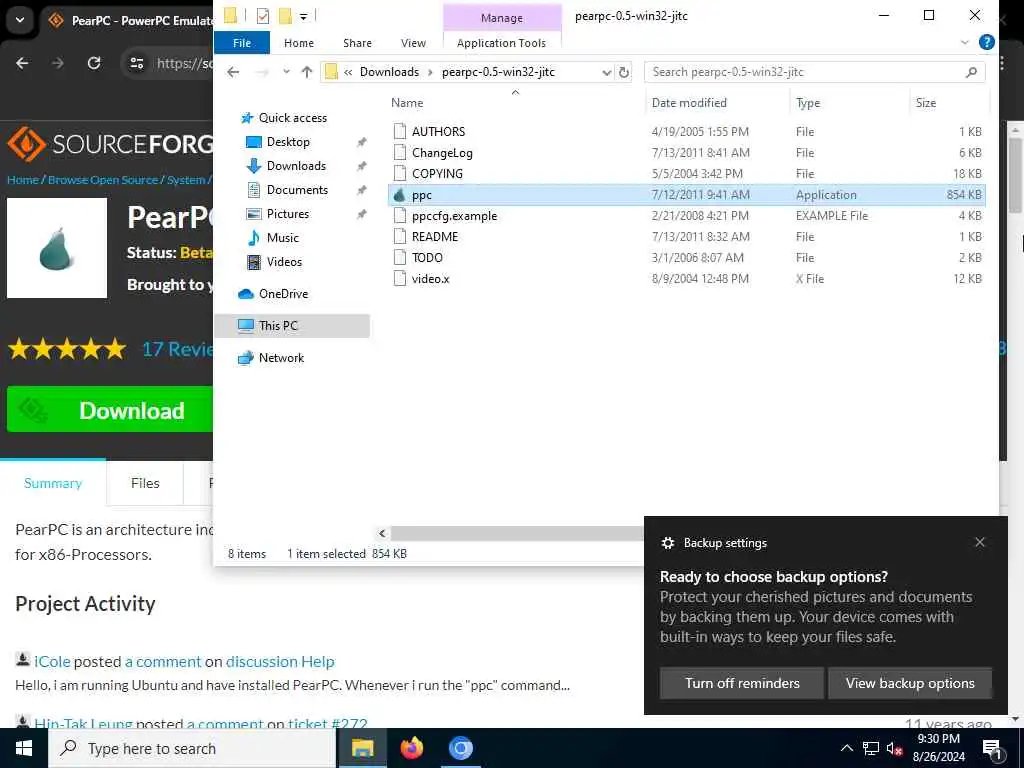
Task: Select the Summary tab on SourceForge
Action: (x=53, y=483)
